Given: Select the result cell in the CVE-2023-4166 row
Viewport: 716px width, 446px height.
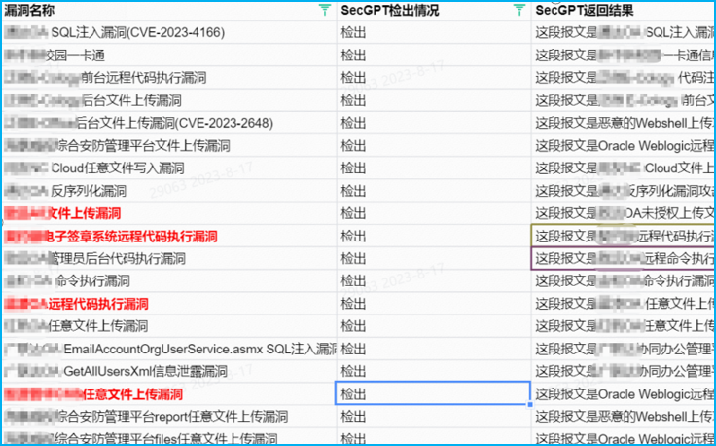Looking at the screenshot, I should [x=623, y=32].
